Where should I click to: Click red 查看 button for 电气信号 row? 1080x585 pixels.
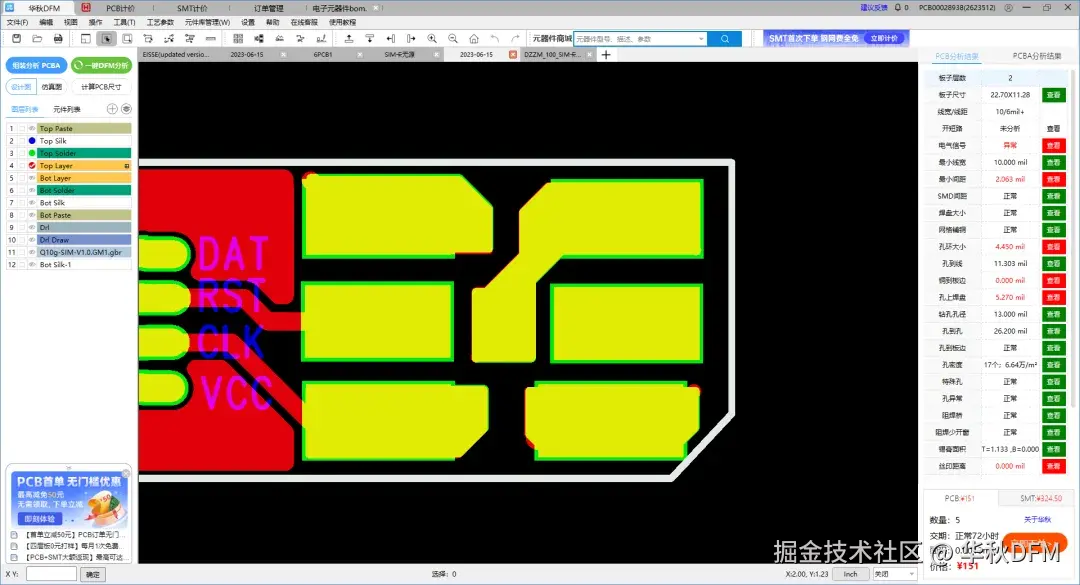(x=1053, y=145)
